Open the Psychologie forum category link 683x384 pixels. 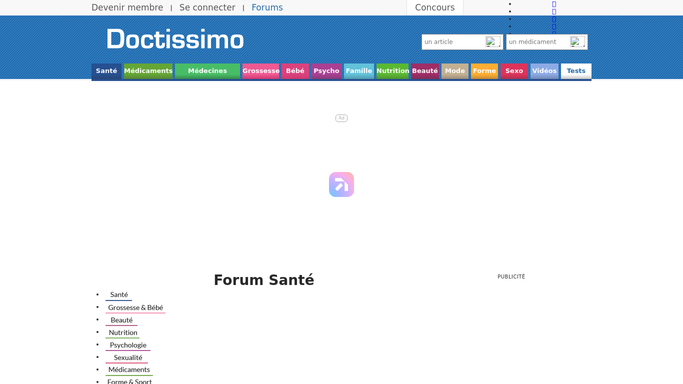tap(128, 345)
